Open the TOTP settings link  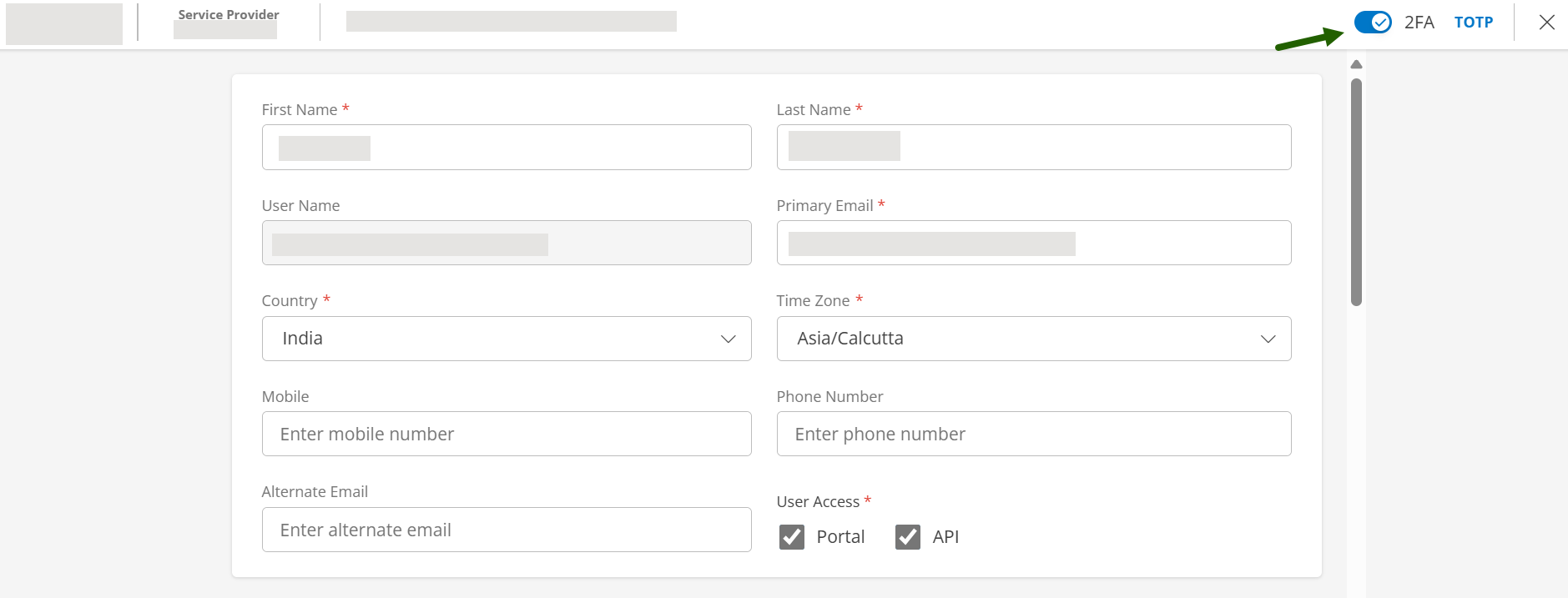(1473, 23)
